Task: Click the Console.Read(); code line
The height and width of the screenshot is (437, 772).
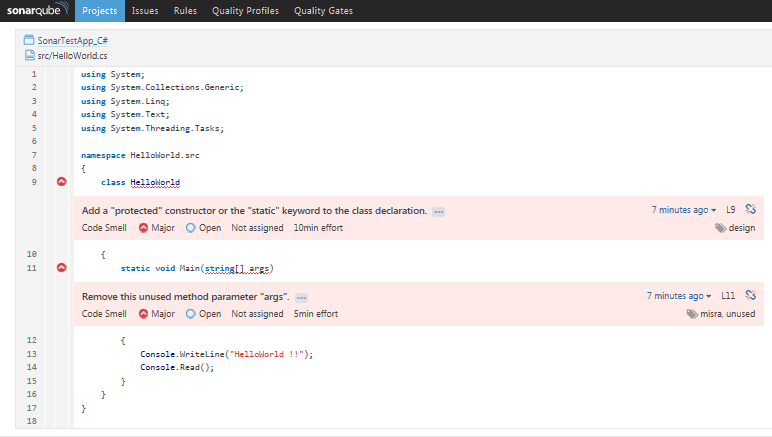Action: tap(177, 368)
